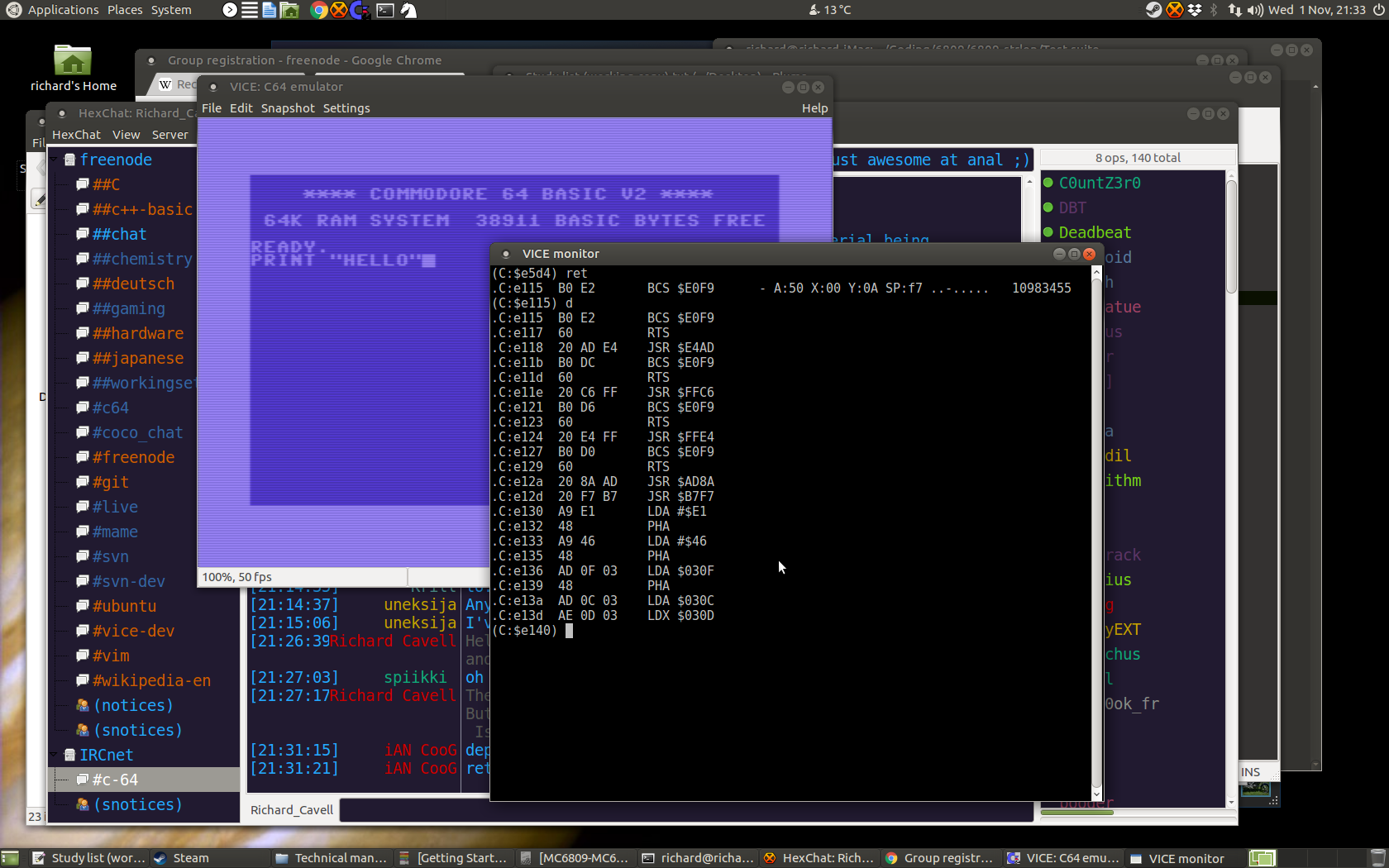The height and width of the screenshot is (868, 1389).
Task: Switch to Group registration Chrome window button
Action: click(940, 858)
